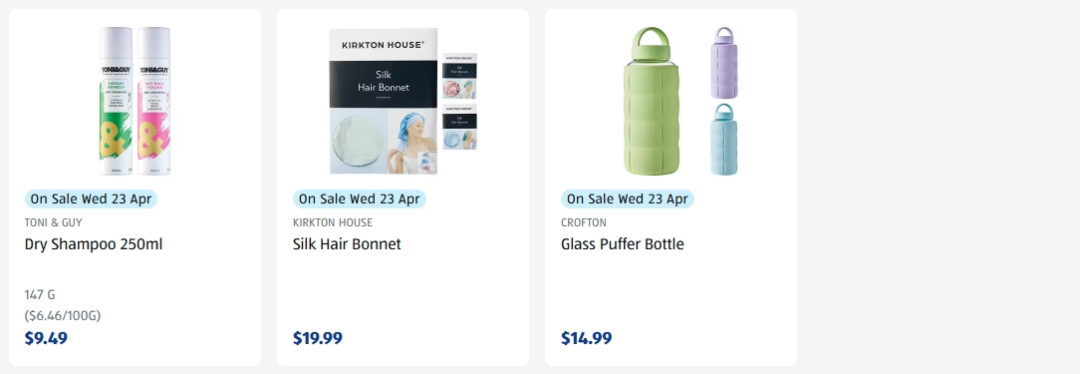Click the pink dry shampoo can
1080x374 pixels.
click(154, 101)
